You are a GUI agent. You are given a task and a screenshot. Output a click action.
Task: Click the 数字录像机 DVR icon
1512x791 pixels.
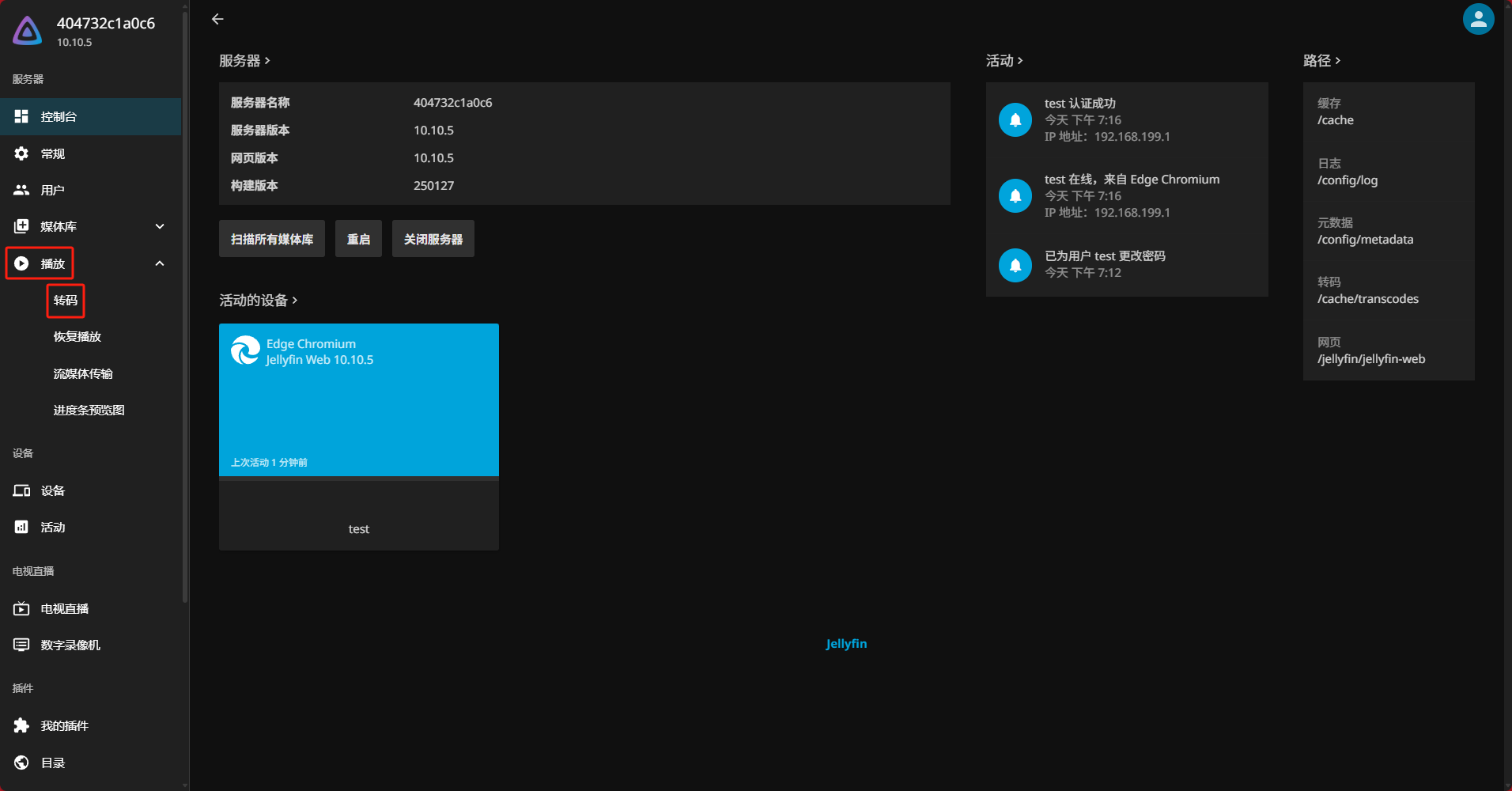(x=21, y=645)
